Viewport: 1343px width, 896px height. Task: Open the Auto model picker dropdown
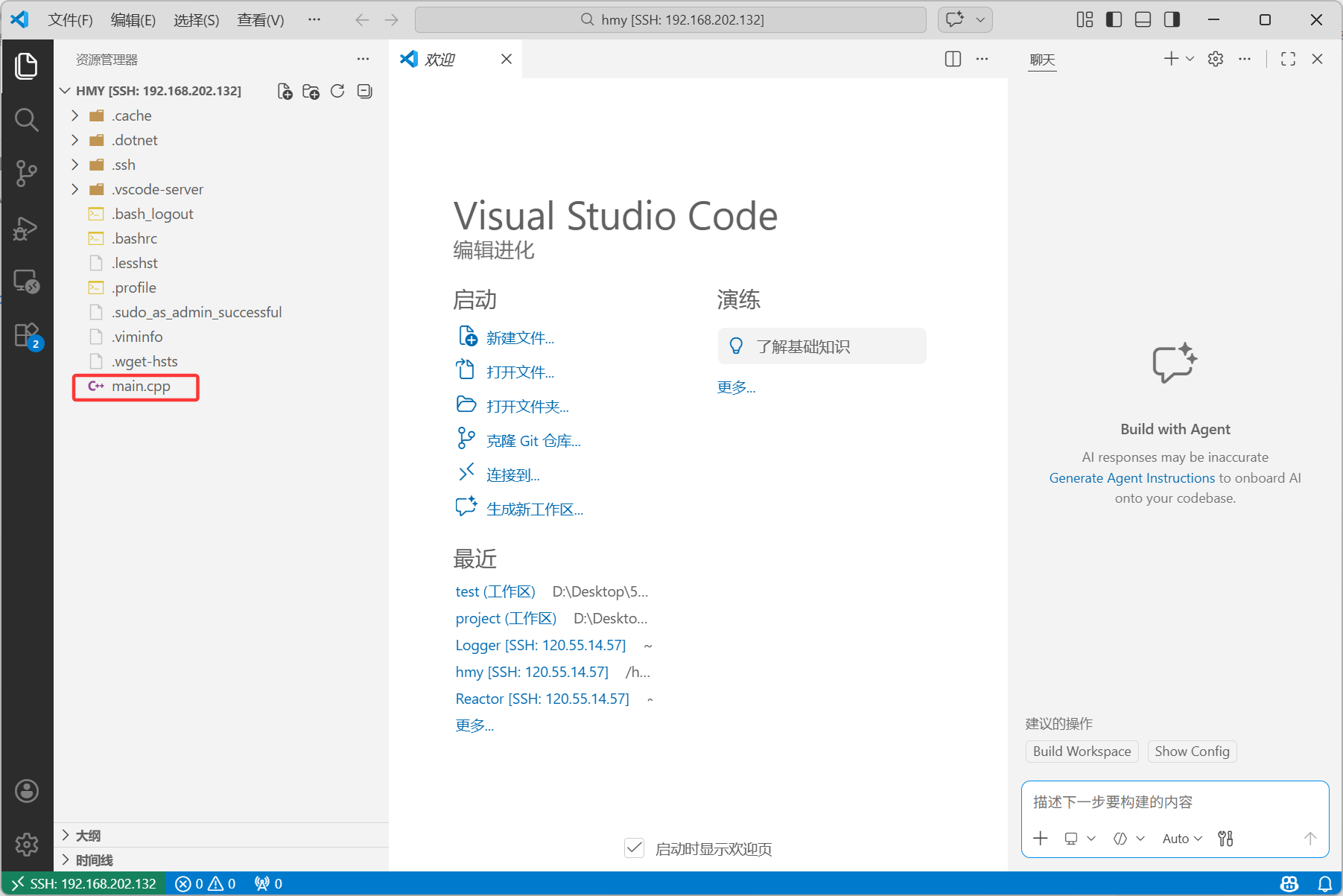pos(1182,839)
